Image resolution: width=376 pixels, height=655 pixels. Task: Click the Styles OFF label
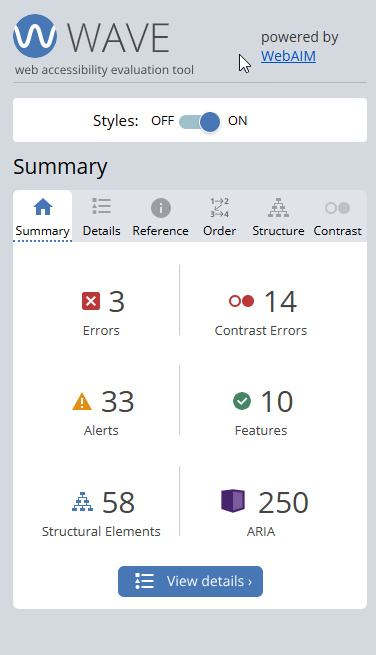[x=163, y=121]
